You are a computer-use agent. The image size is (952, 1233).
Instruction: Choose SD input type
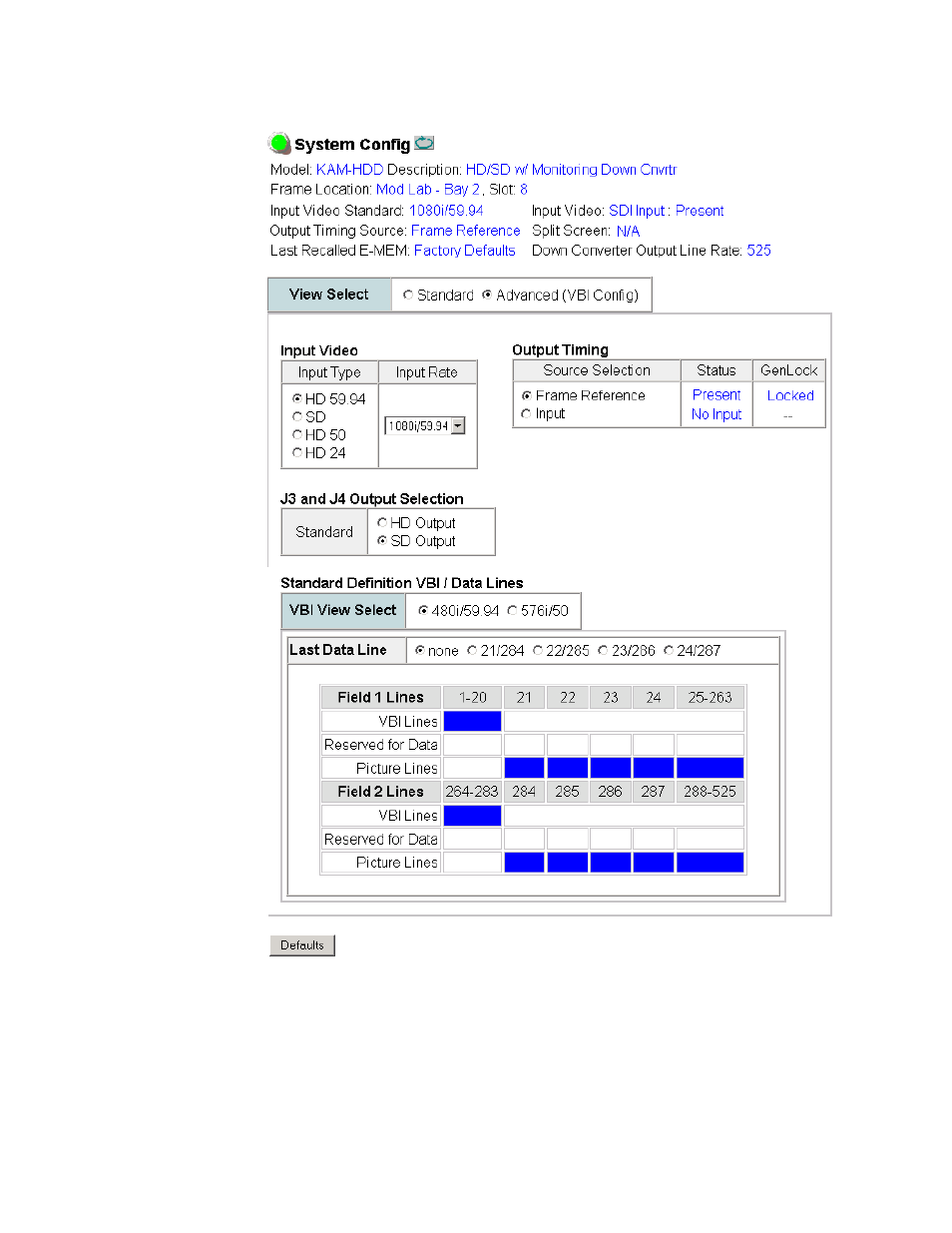point(297,416)
